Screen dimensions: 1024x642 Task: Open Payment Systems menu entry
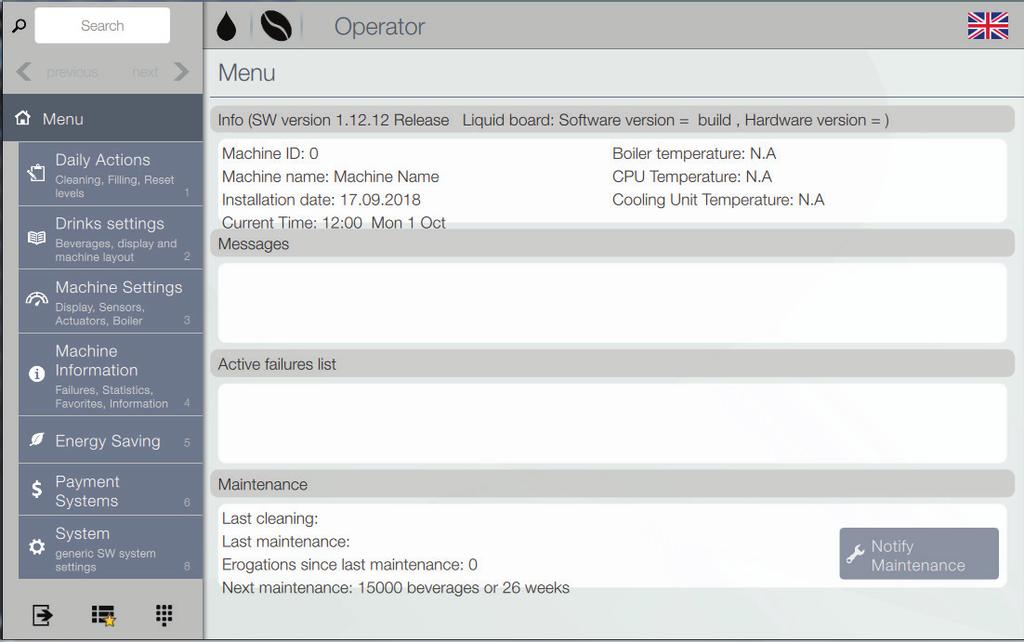point(110,490)
